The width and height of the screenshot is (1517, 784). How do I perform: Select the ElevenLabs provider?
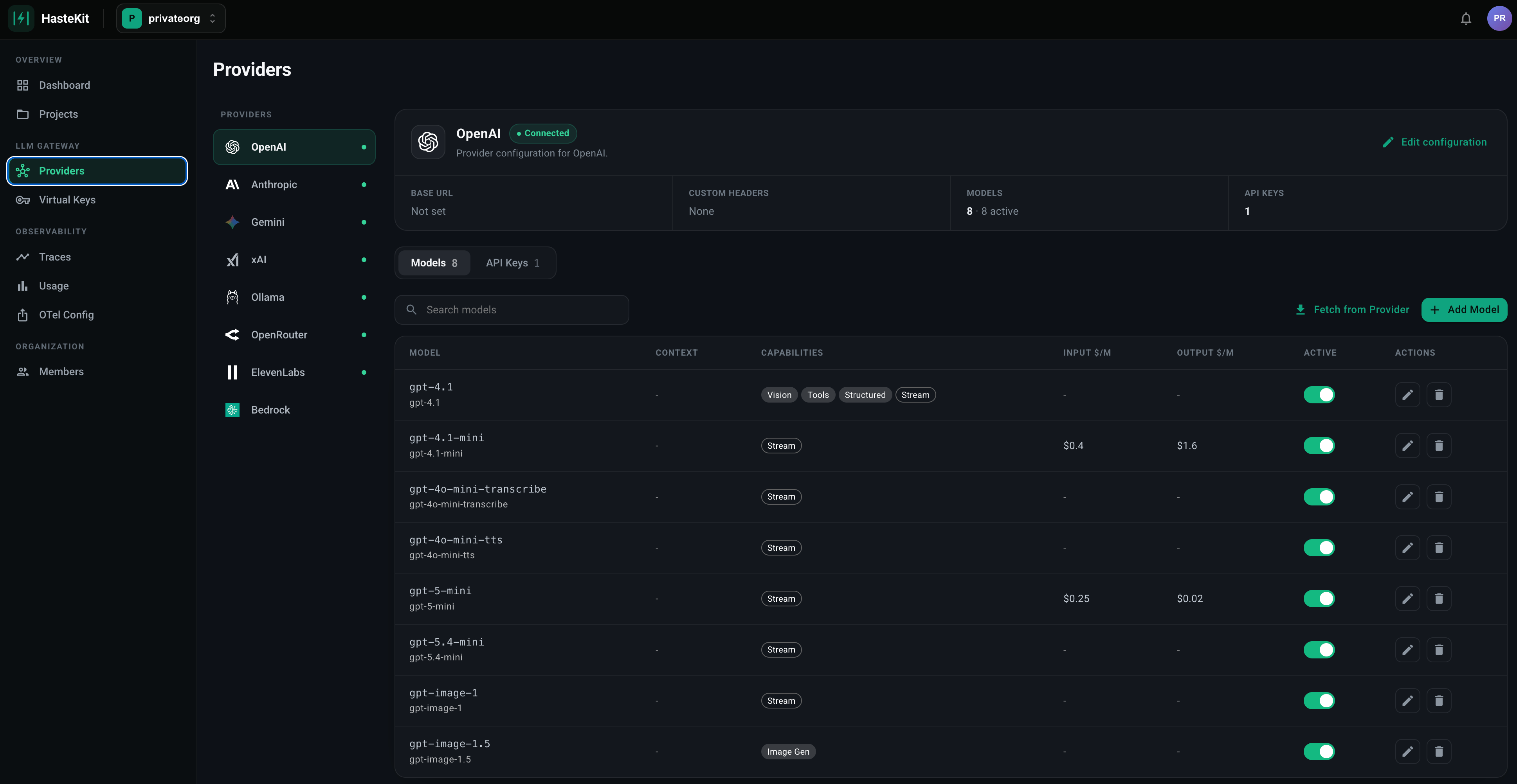tap(294, 372)
